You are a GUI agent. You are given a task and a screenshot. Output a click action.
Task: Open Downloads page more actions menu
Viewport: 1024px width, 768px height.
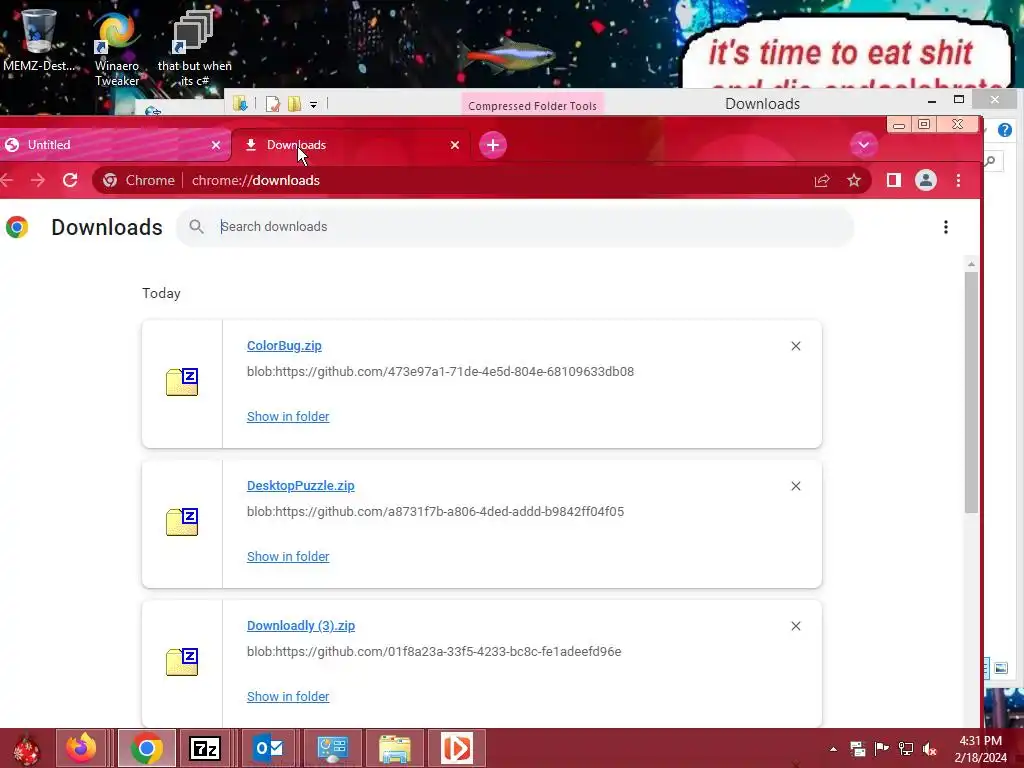[x=946, y=227]
